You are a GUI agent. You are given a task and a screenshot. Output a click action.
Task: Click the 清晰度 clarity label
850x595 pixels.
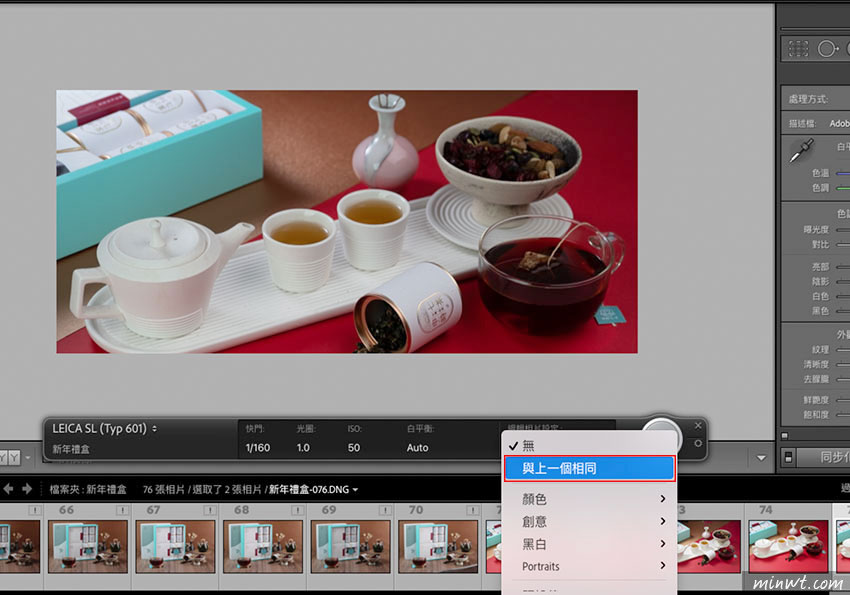point(816,364)
